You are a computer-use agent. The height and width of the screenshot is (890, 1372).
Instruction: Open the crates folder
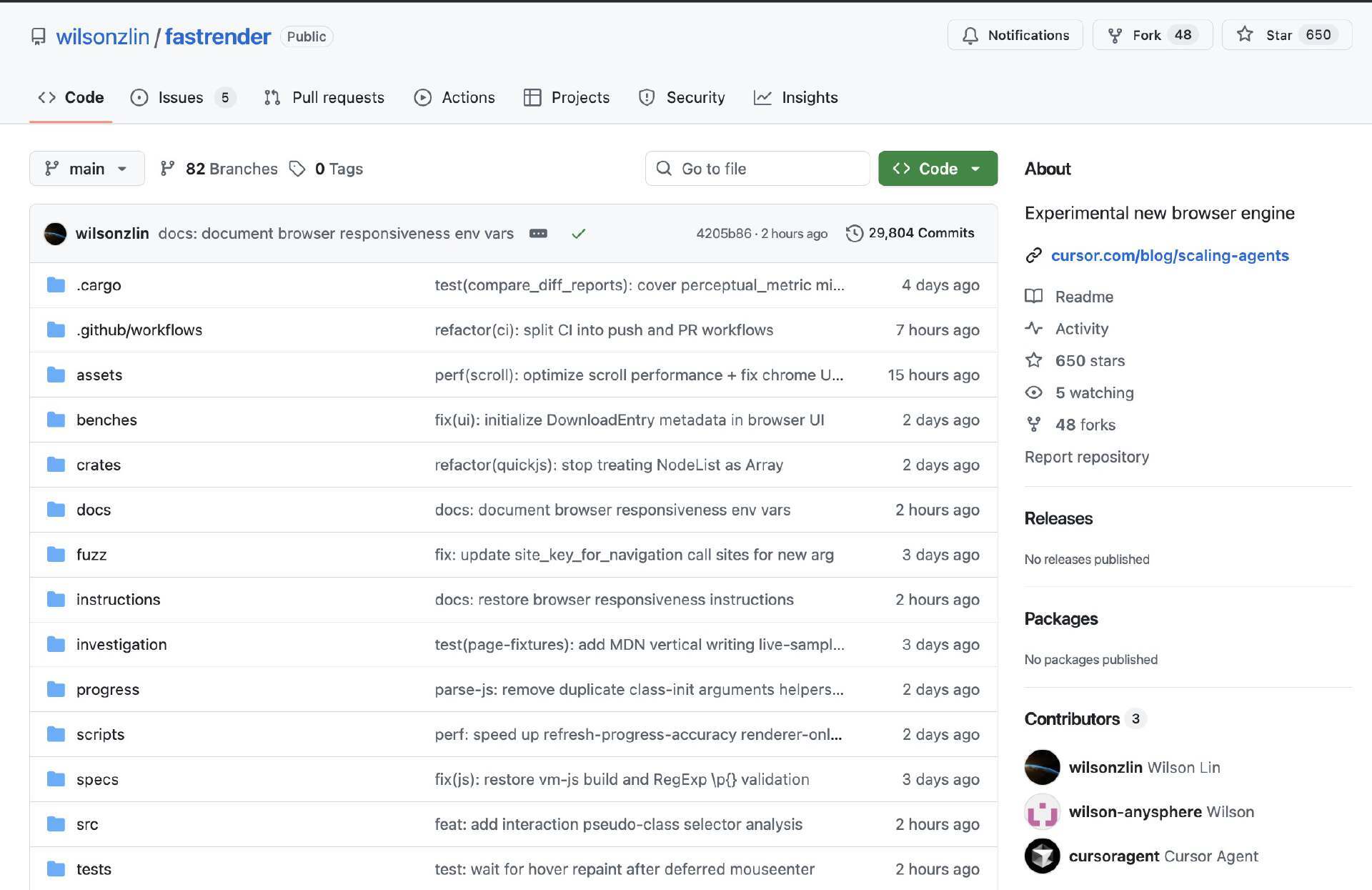tap(99, 465)
